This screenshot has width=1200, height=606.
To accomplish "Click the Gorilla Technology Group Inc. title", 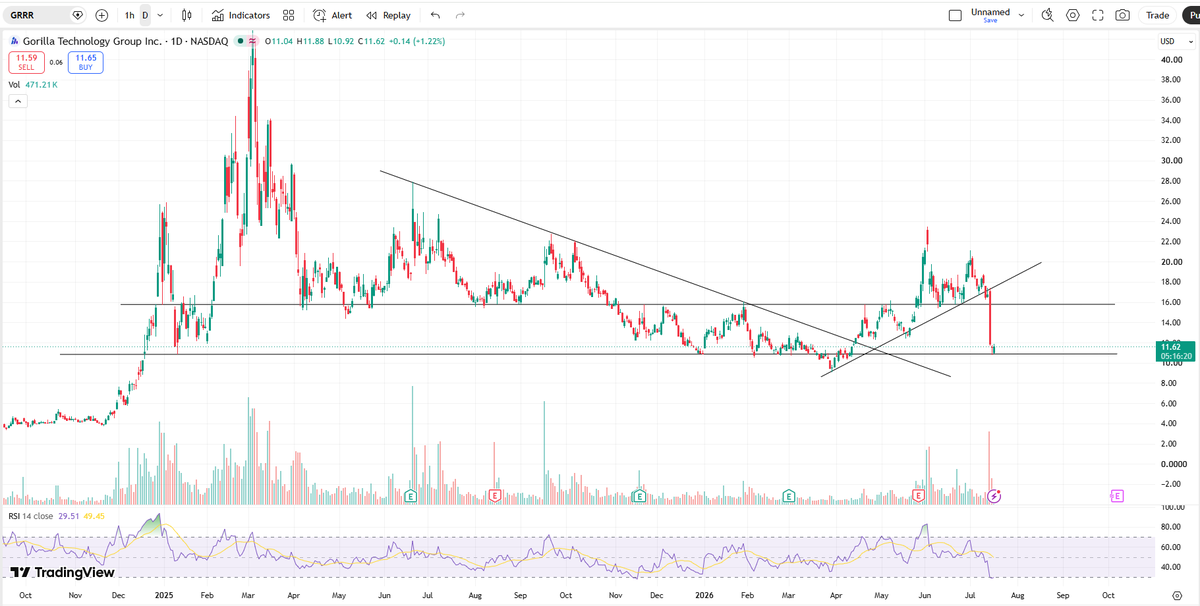I will pyautogui.click(x=92, y=41).
